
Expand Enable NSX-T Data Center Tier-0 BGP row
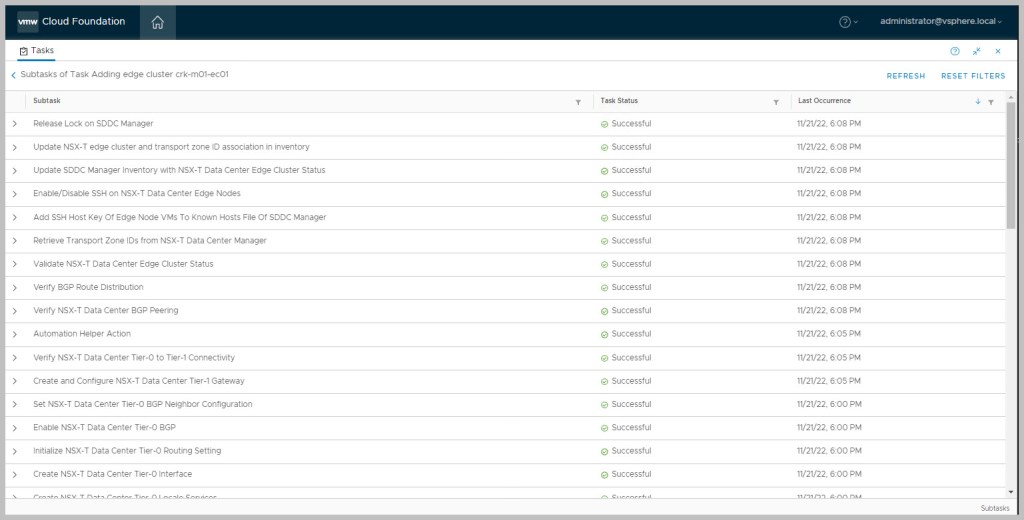14,428
